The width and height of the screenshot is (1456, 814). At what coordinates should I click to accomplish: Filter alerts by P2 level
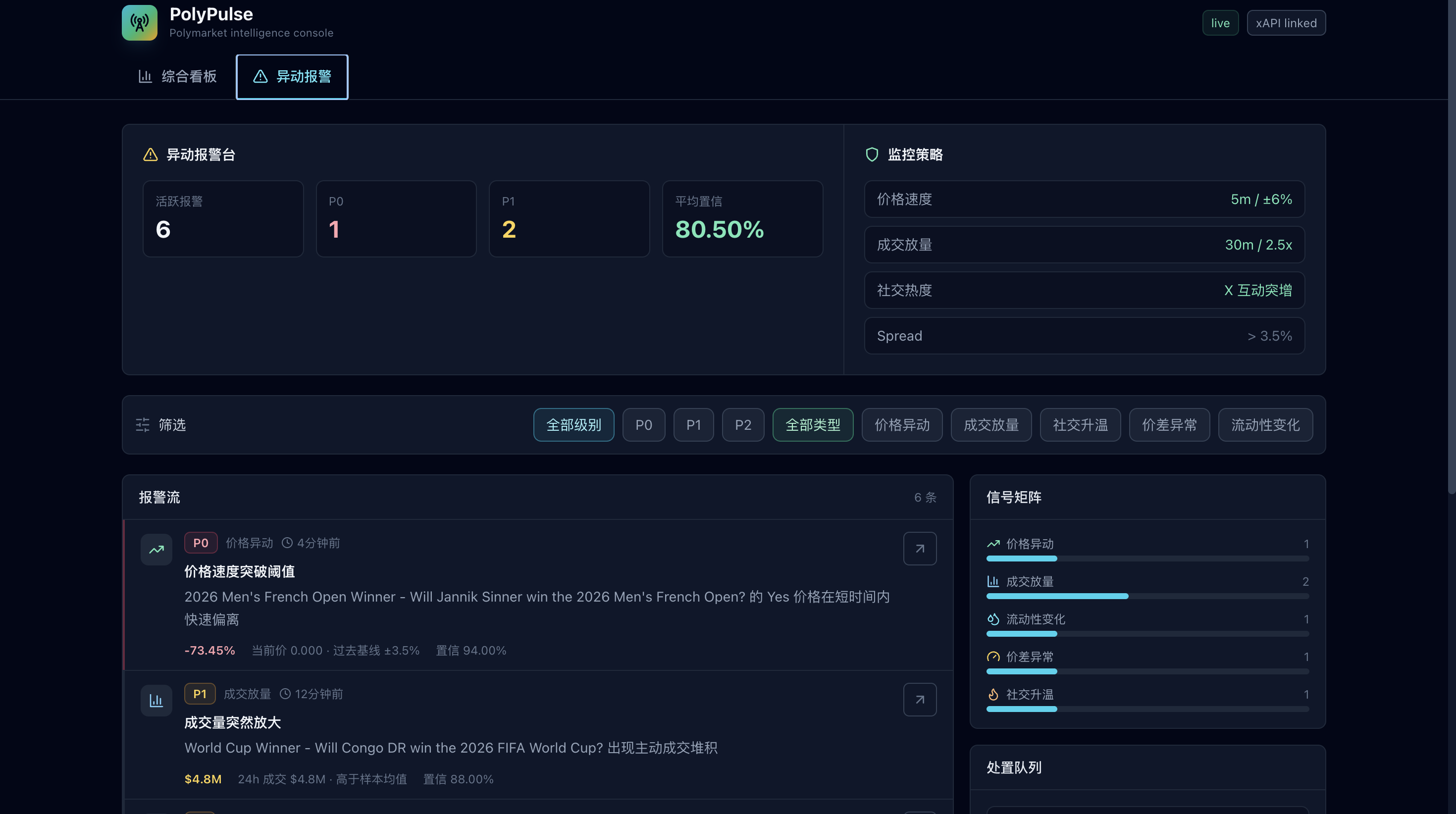click(743, 425)
